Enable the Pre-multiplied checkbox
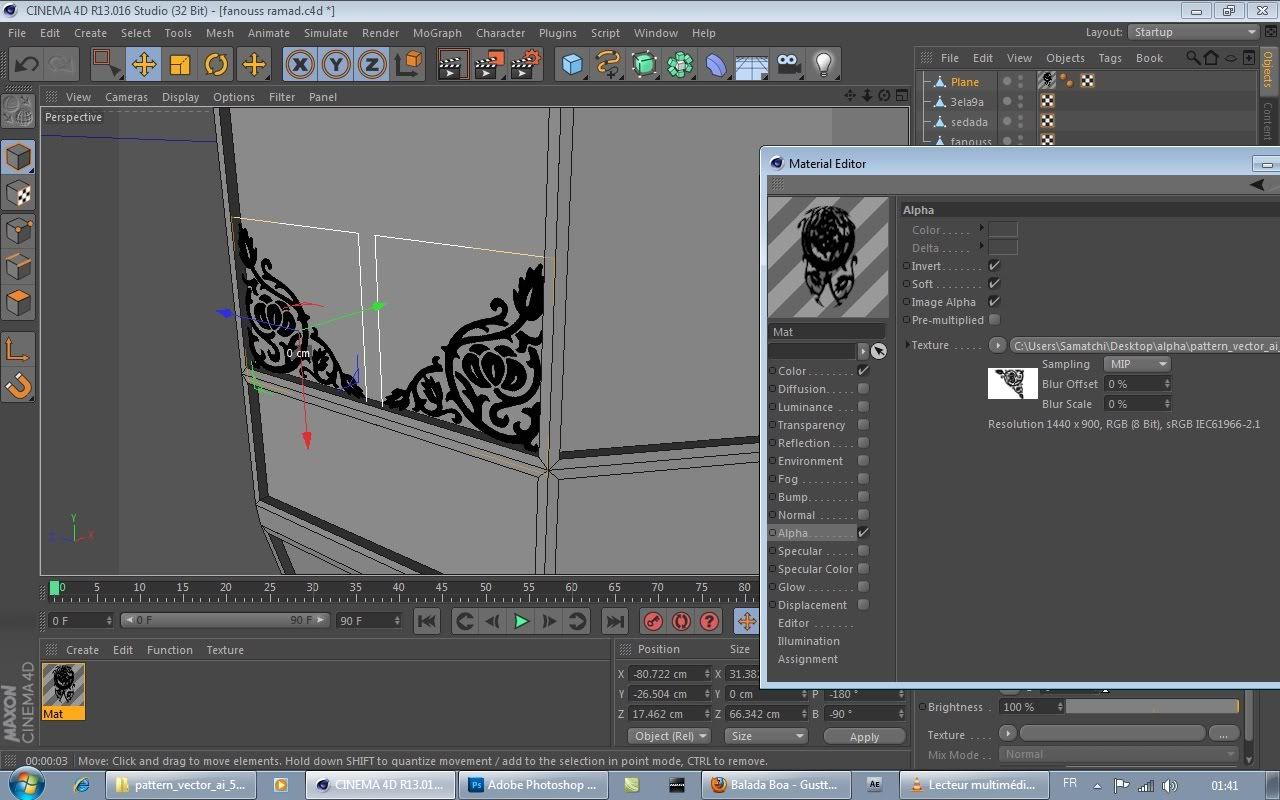 coord(994,320)
